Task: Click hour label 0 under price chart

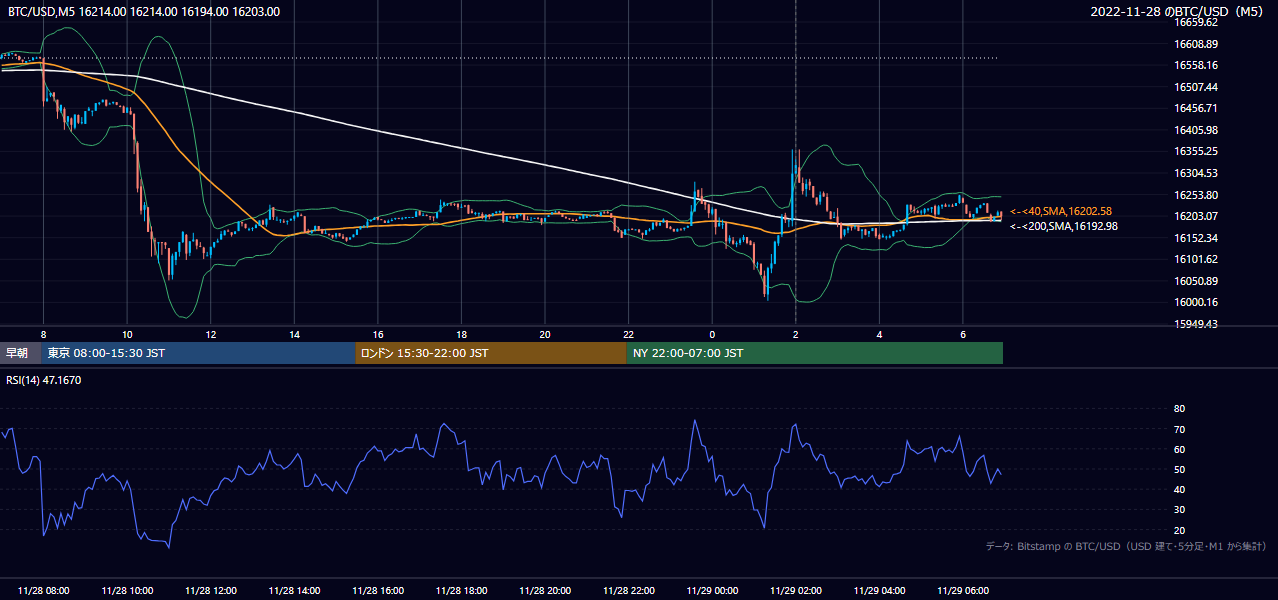Action: pyautogui.click(x=712, y=333)
